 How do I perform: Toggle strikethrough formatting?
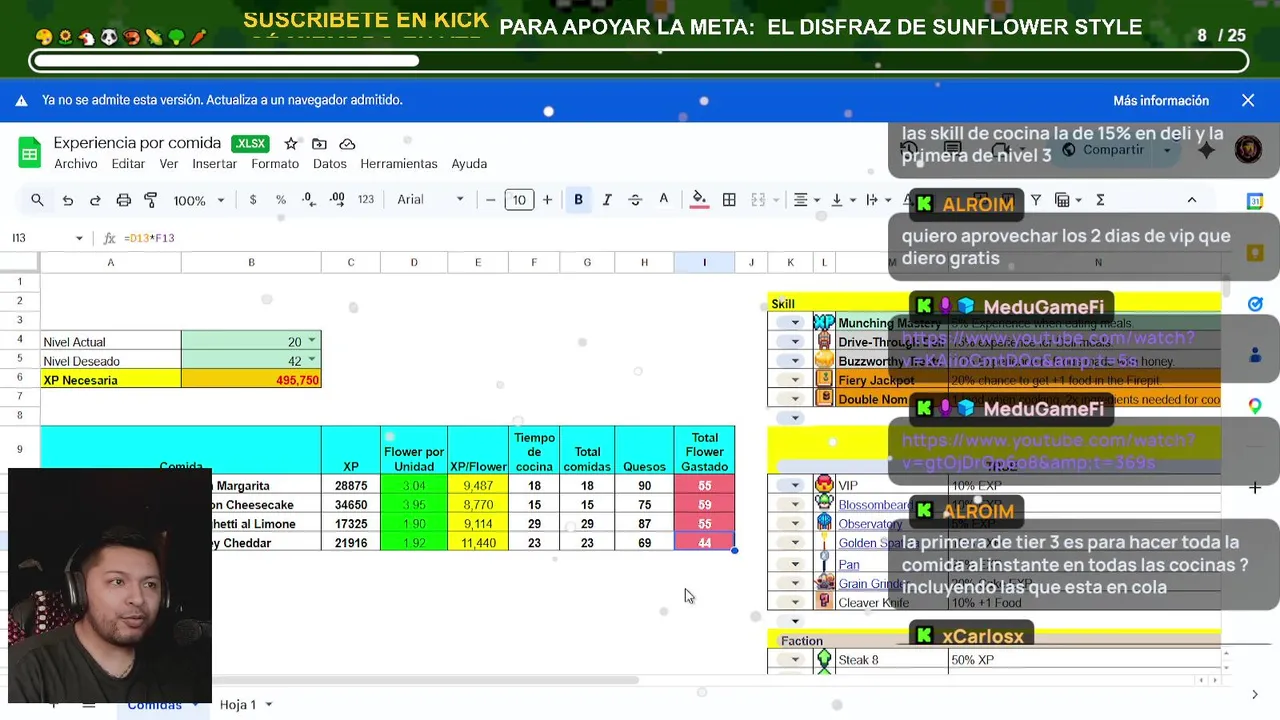coord(635,200)
